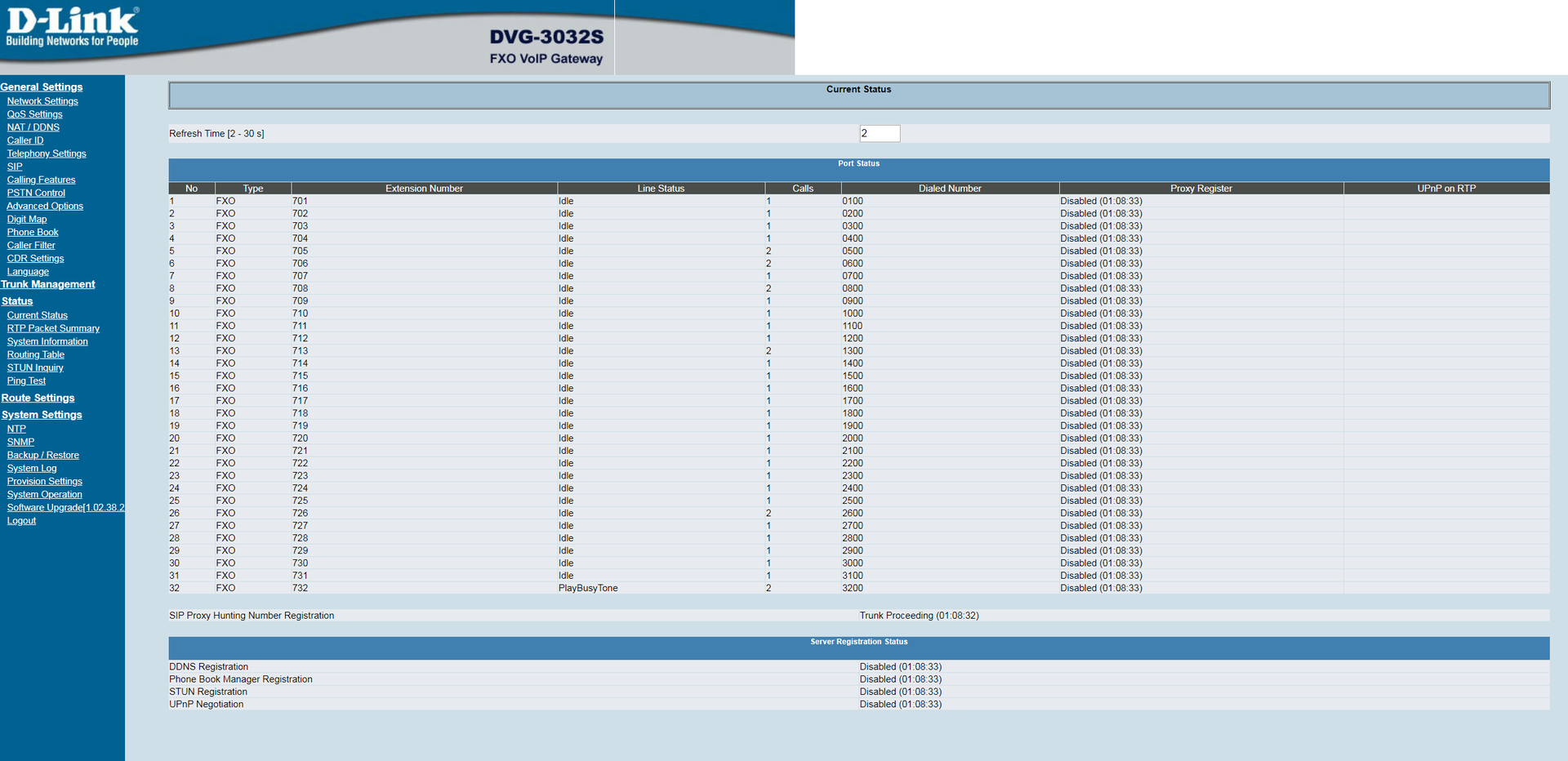Open the SIP settings link
This screenshot has height=761, width=1568.
coord(15,167)
